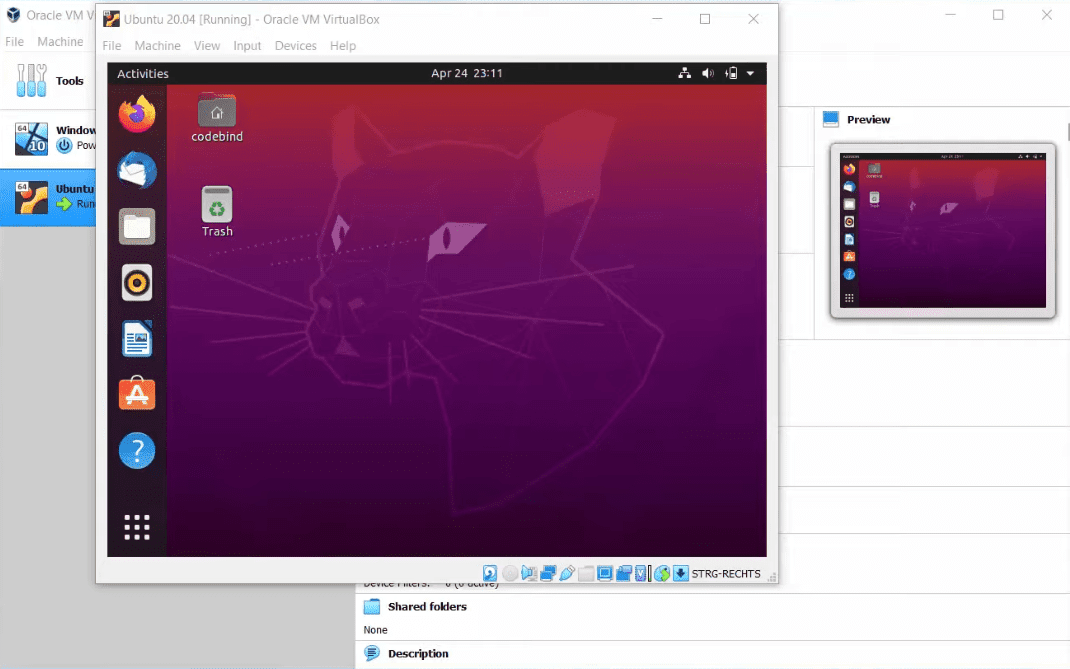The height and width of the screenshot is (669, 1070).
Task: Launch Rhythmbox music player from dock
Action: click(x=136, y=283)
